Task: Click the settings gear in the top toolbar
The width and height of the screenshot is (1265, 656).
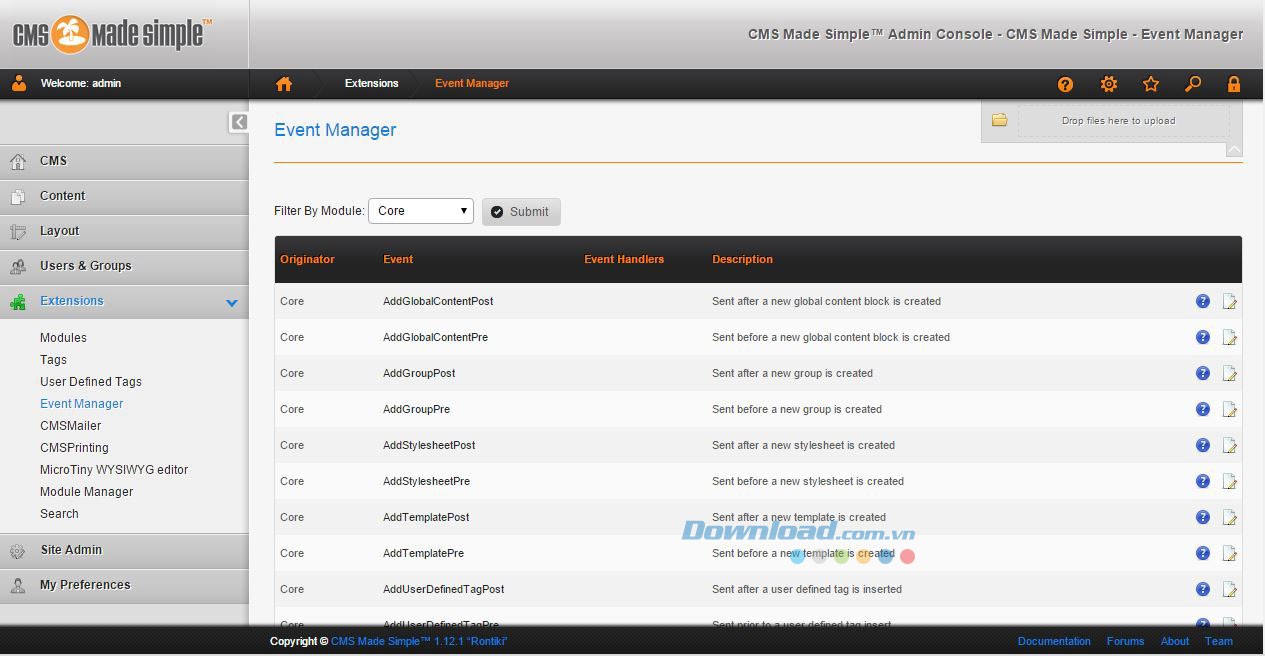Action: click(x=1108, y=84)
